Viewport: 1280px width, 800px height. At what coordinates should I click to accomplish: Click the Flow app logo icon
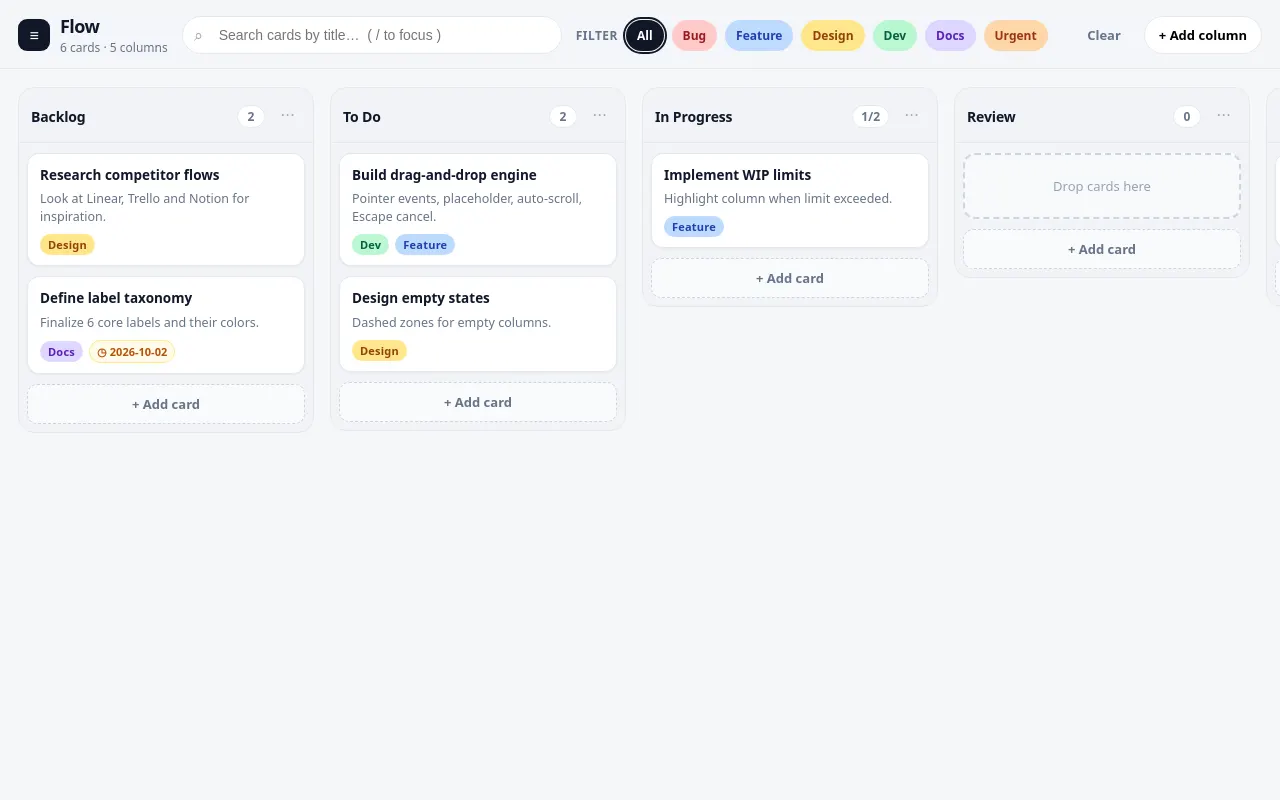pos(34,35)
